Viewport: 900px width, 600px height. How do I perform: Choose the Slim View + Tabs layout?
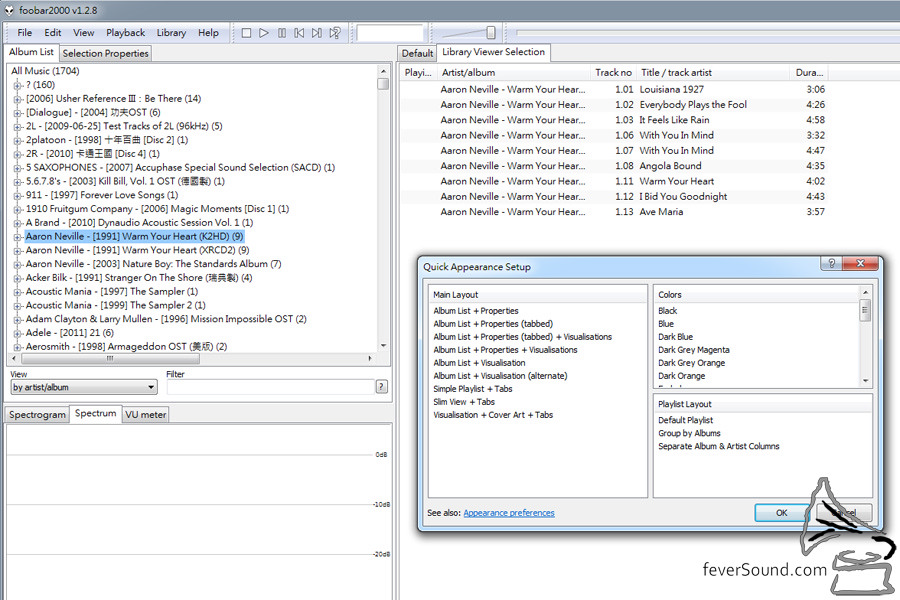tap(464, 402)
